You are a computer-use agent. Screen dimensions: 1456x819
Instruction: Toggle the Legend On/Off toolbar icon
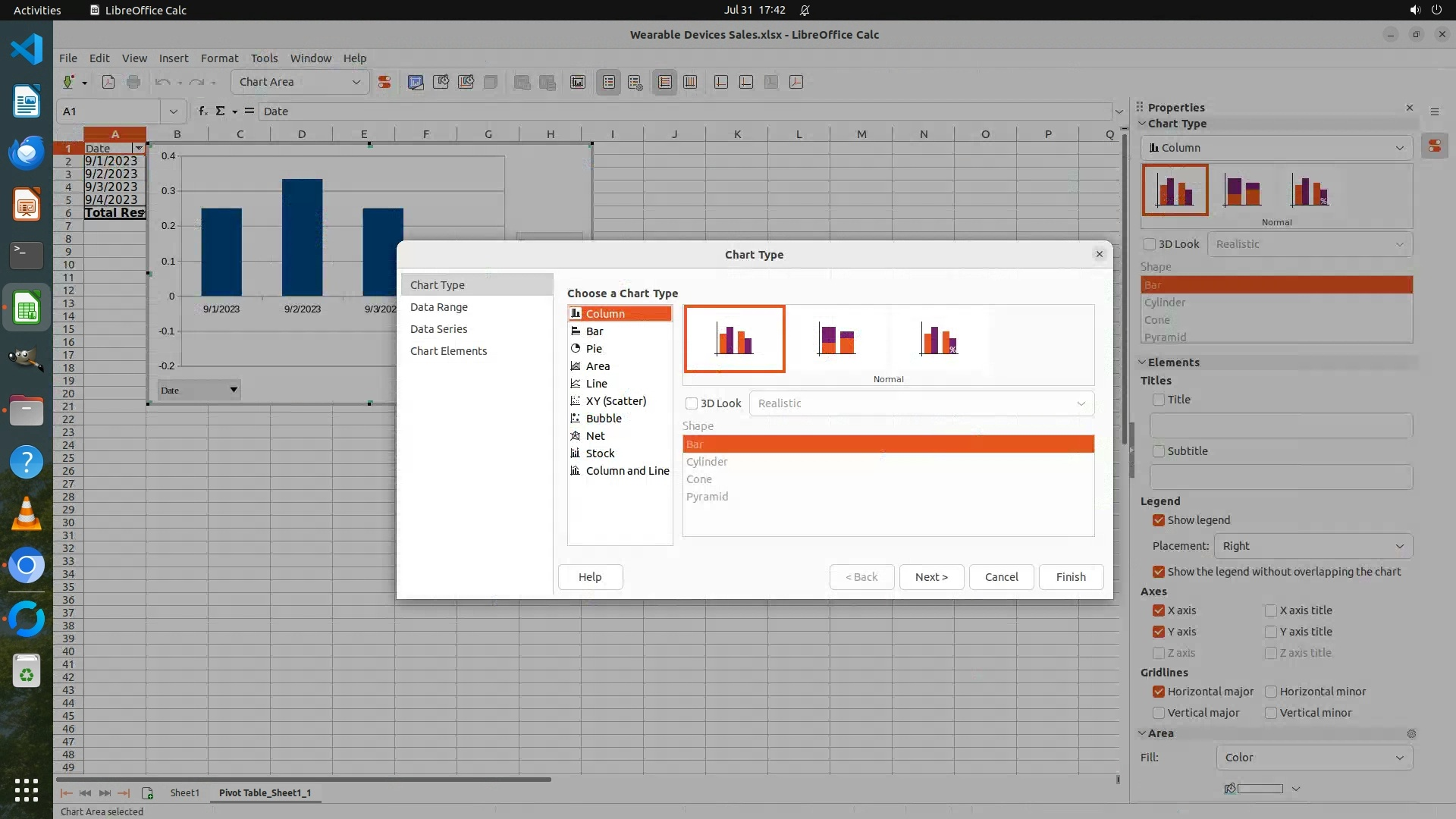609,83
